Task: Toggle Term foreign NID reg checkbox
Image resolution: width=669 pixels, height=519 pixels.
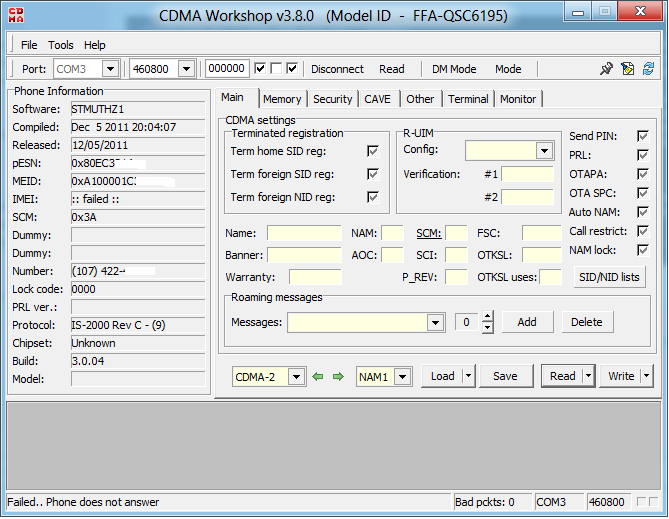Action: pos(373,197)
